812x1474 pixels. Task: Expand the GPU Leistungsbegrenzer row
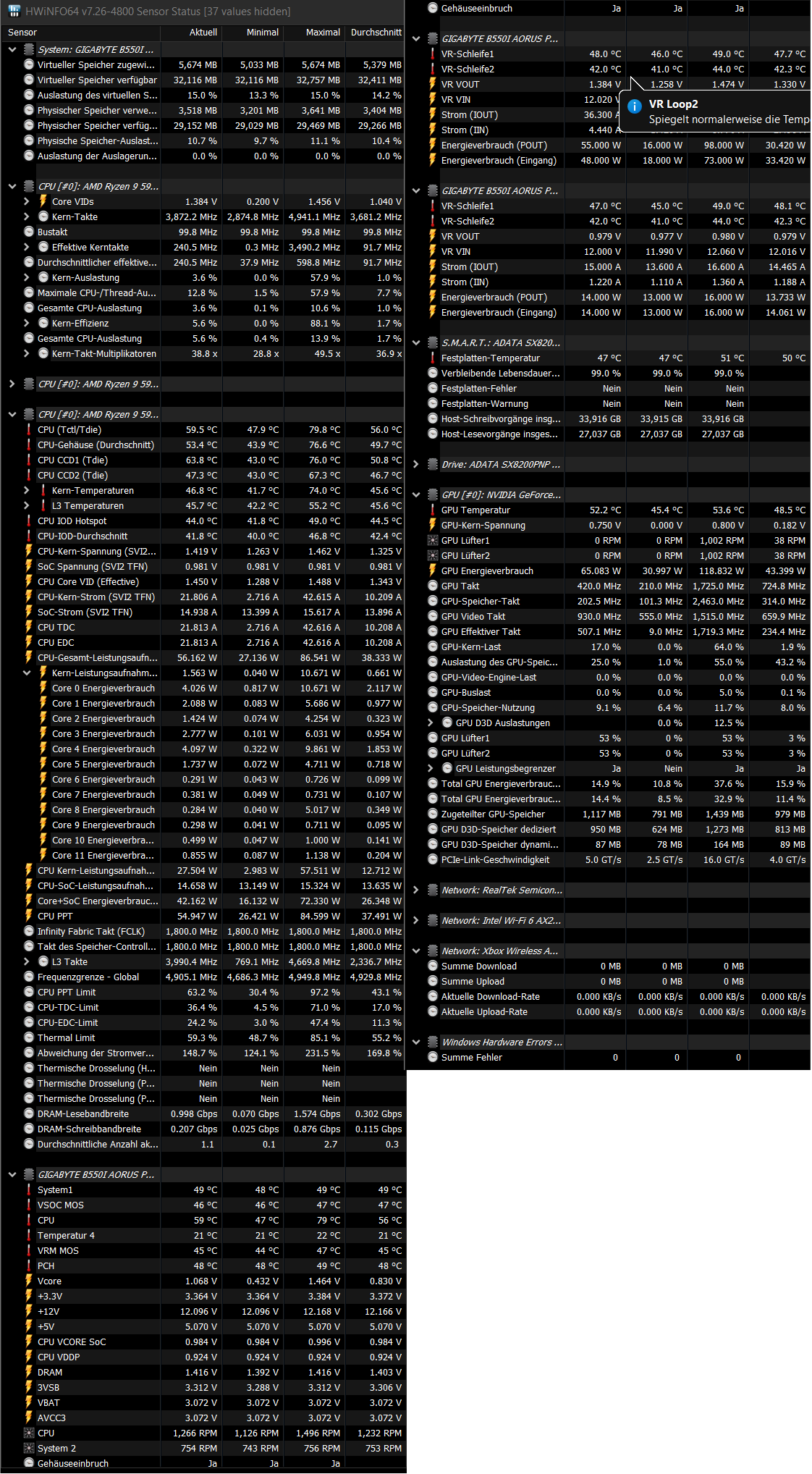431,768
